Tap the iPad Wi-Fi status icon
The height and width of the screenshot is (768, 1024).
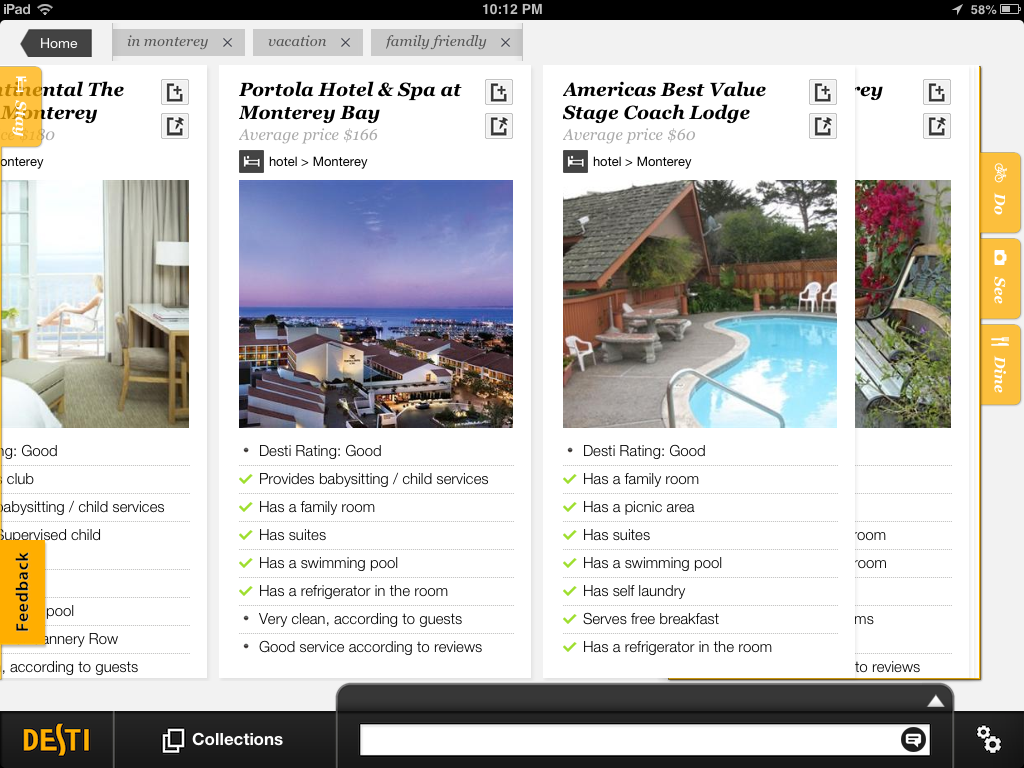(45, 9)
